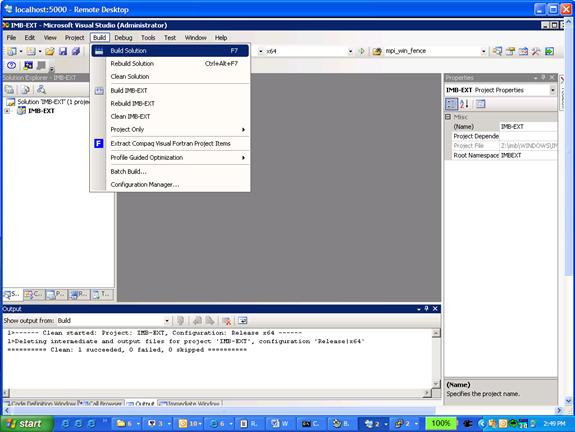Click the (Name) property value IMB-EXT

[x=528, y=127]
